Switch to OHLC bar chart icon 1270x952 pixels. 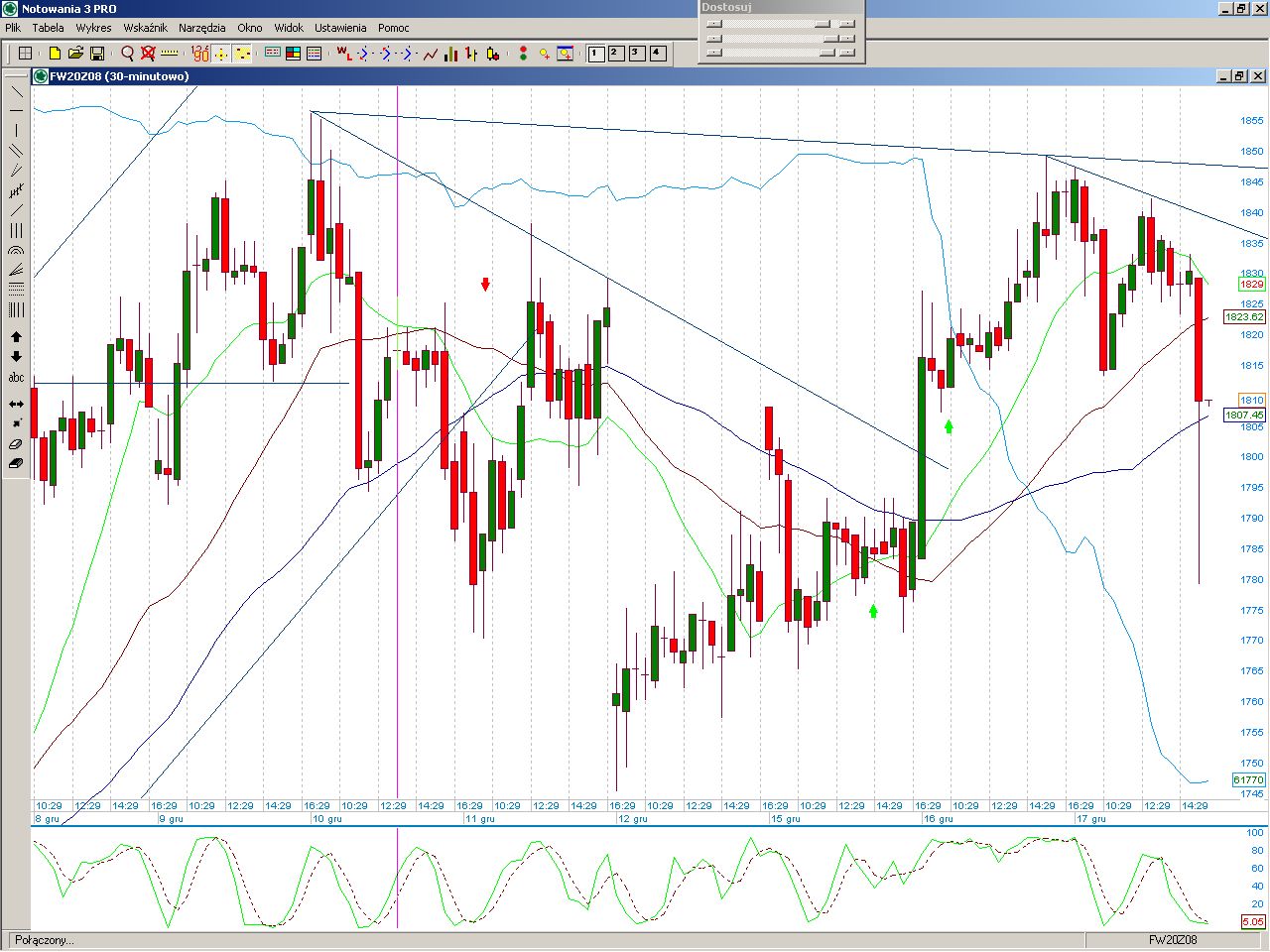[x=472, y=54]
